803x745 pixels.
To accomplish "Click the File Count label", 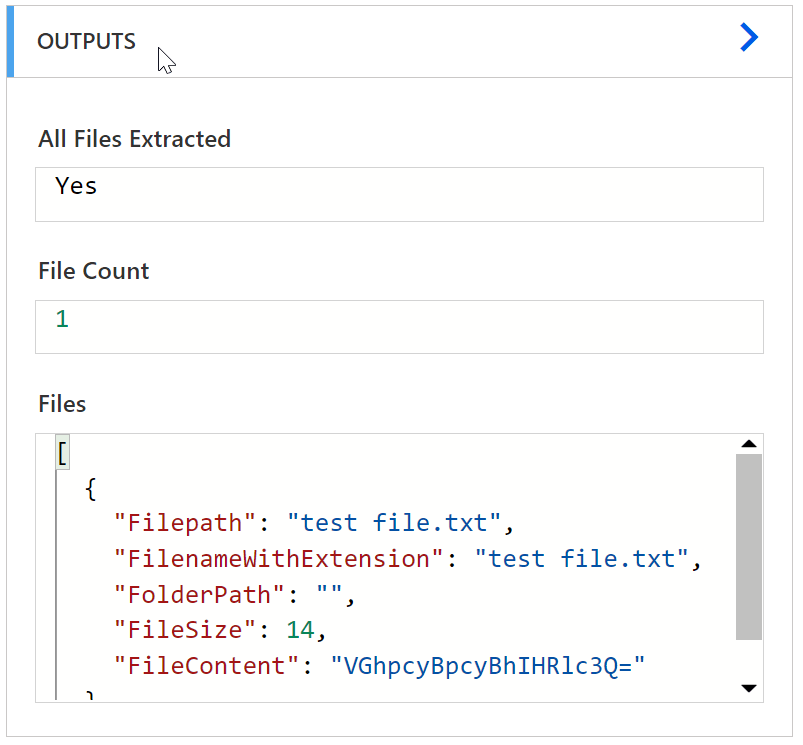I will [x=93, y=271].
